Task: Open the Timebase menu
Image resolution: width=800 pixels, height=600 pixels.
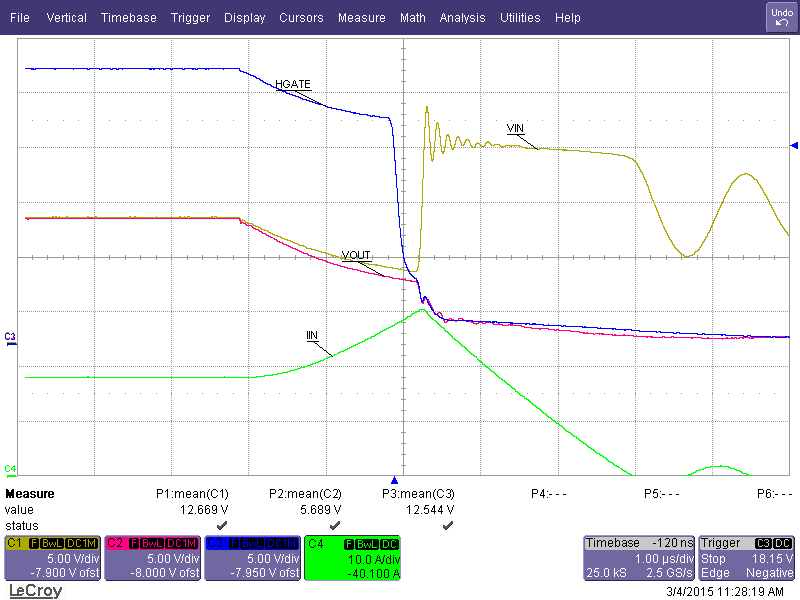Action: pos(128,18)
